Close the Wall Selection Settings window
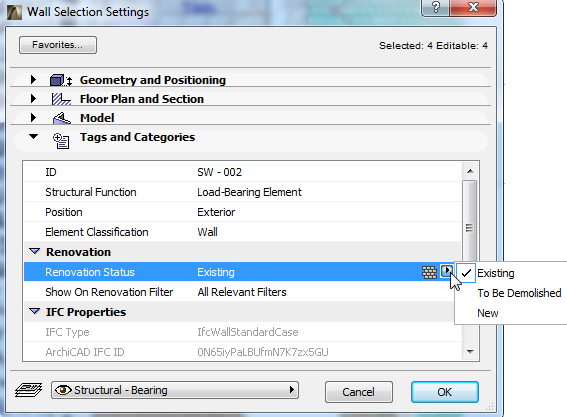567x417 pixels. [x=473, y=7]
